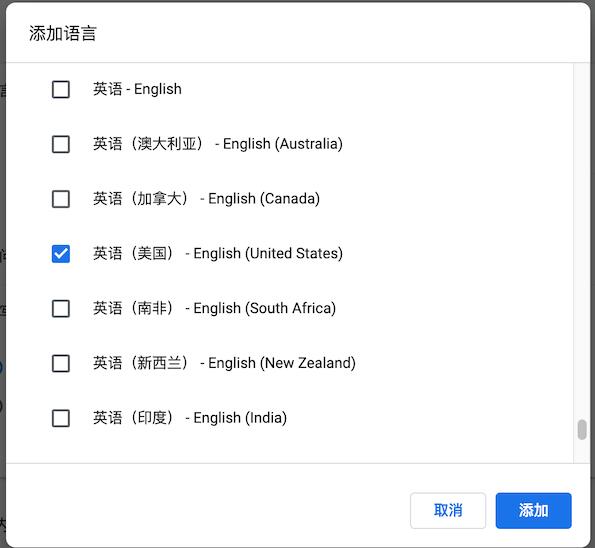Click the 添加语言 dialog title

63,33
